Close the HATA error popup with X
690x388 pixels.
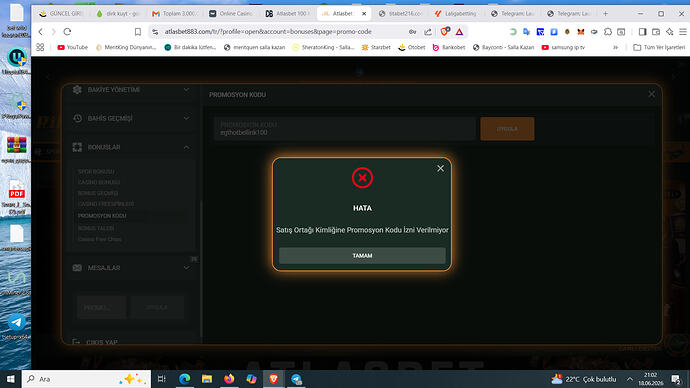coord(440,168)
